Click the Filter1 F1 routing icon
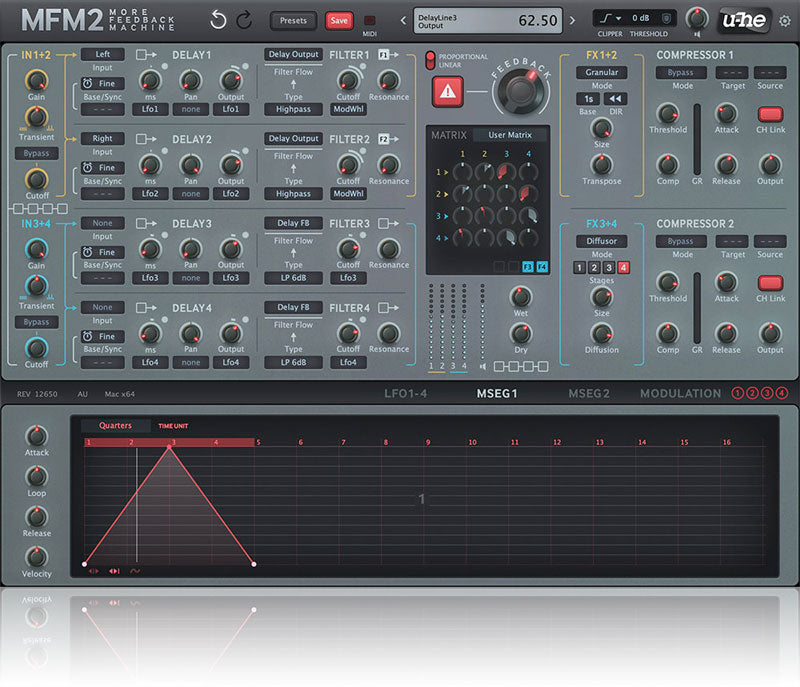 click(x=388, y=55)
